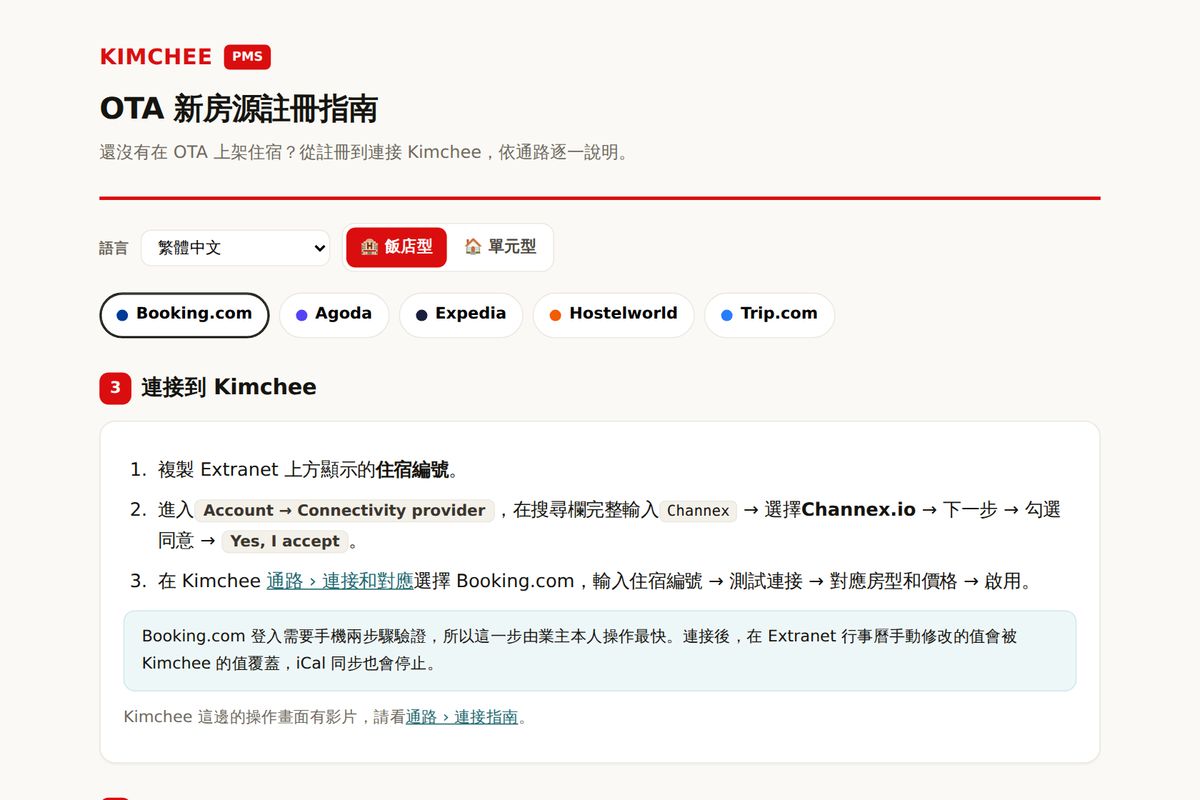Switch to the Agoda channel tab
1200x800 pixels.
334,315
